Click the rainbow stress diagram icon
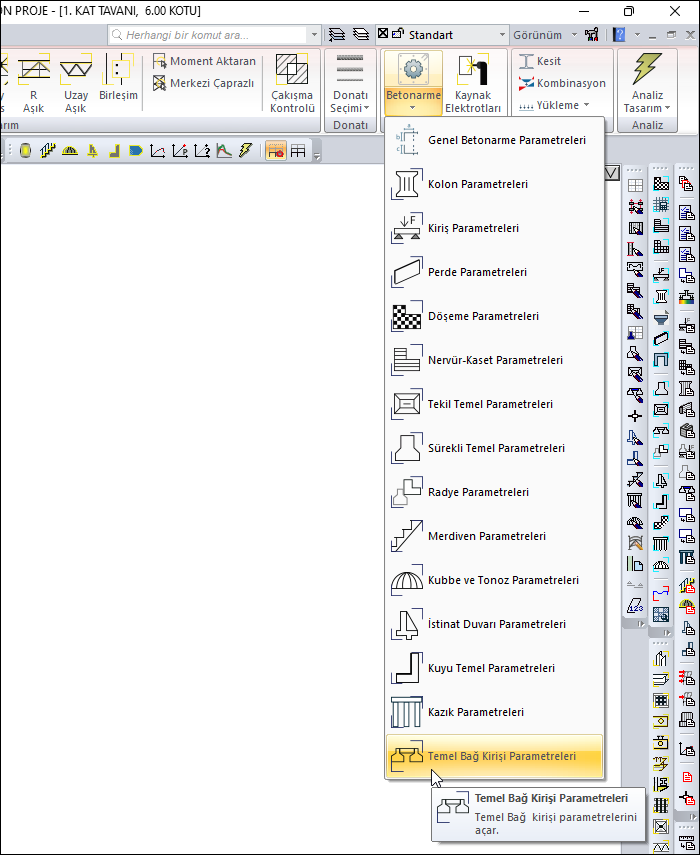 687,298
